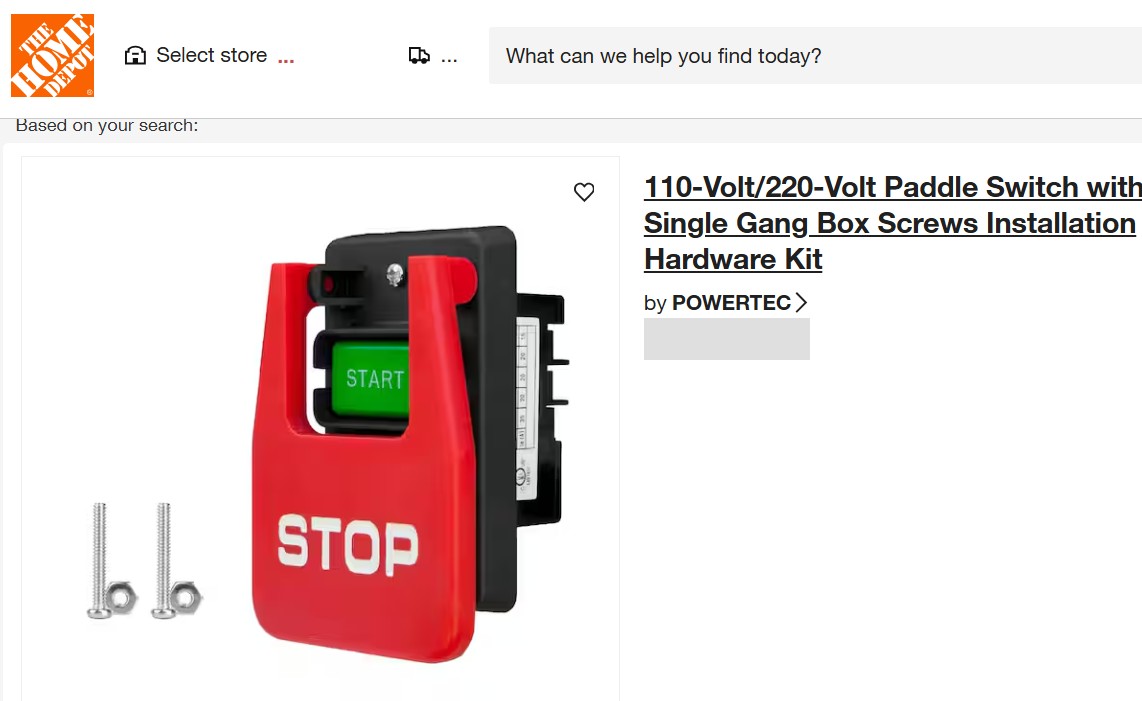Click The Home Depot logo

coord(52,55)
